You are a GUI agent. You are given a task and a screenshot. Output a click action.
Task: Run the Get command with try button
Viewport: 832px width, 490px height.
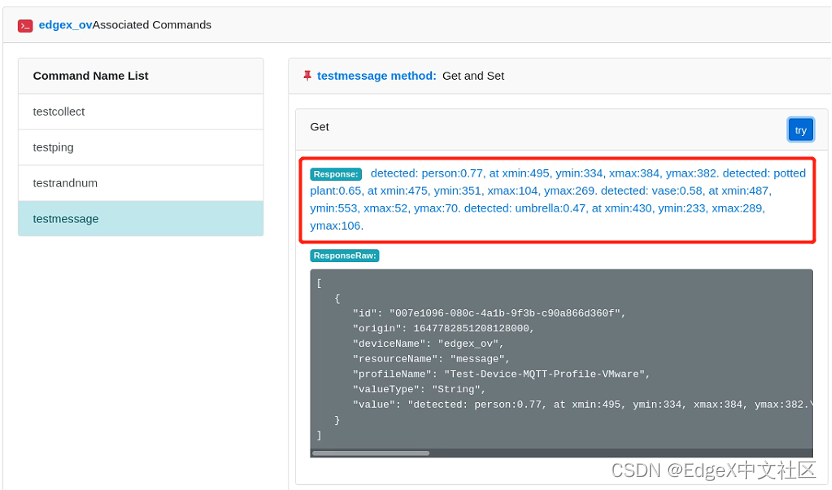tap(800, 130)
